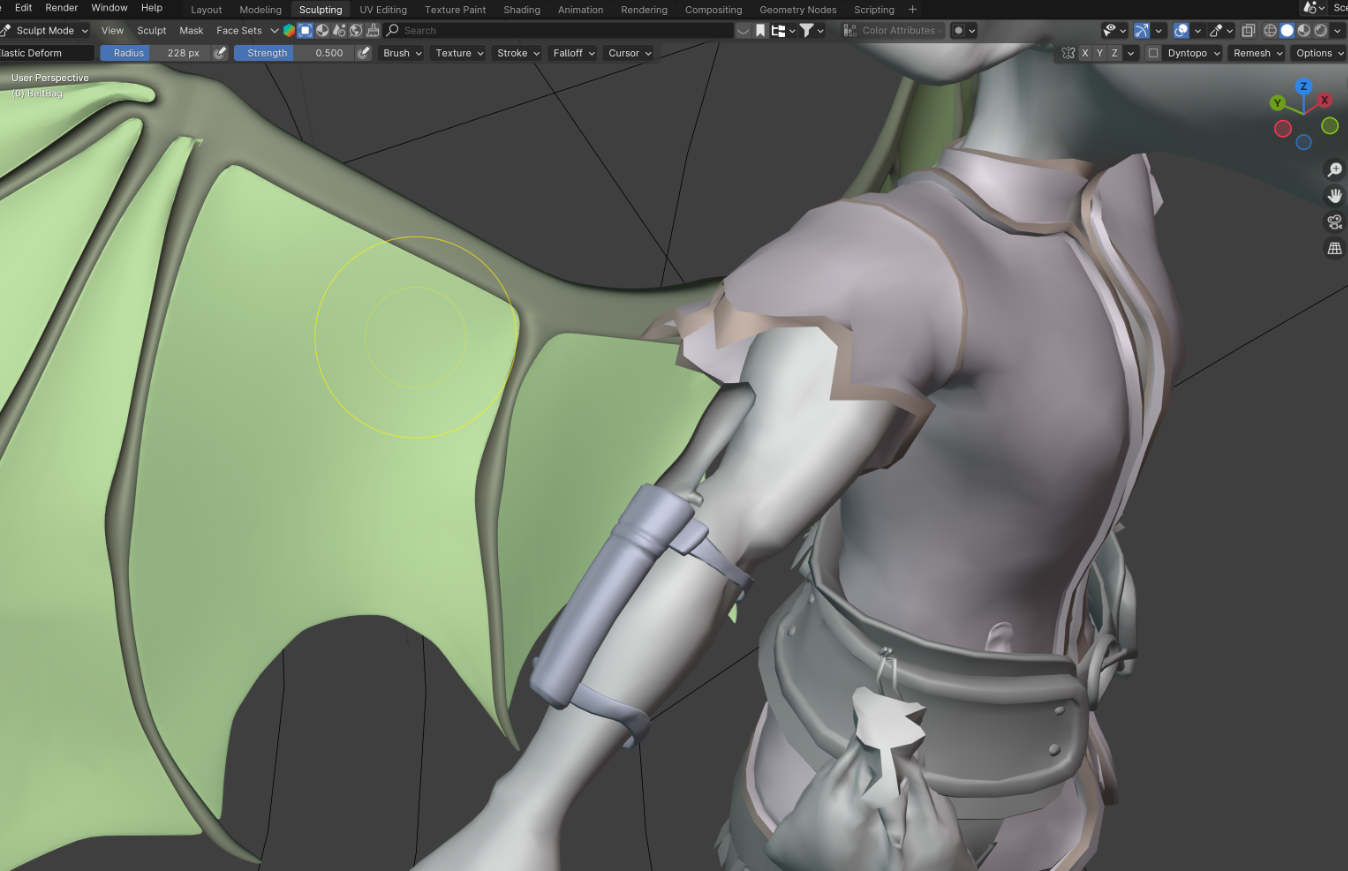Click the brush Strength slider
This screenshot has width=1348, height=871.
294,53
